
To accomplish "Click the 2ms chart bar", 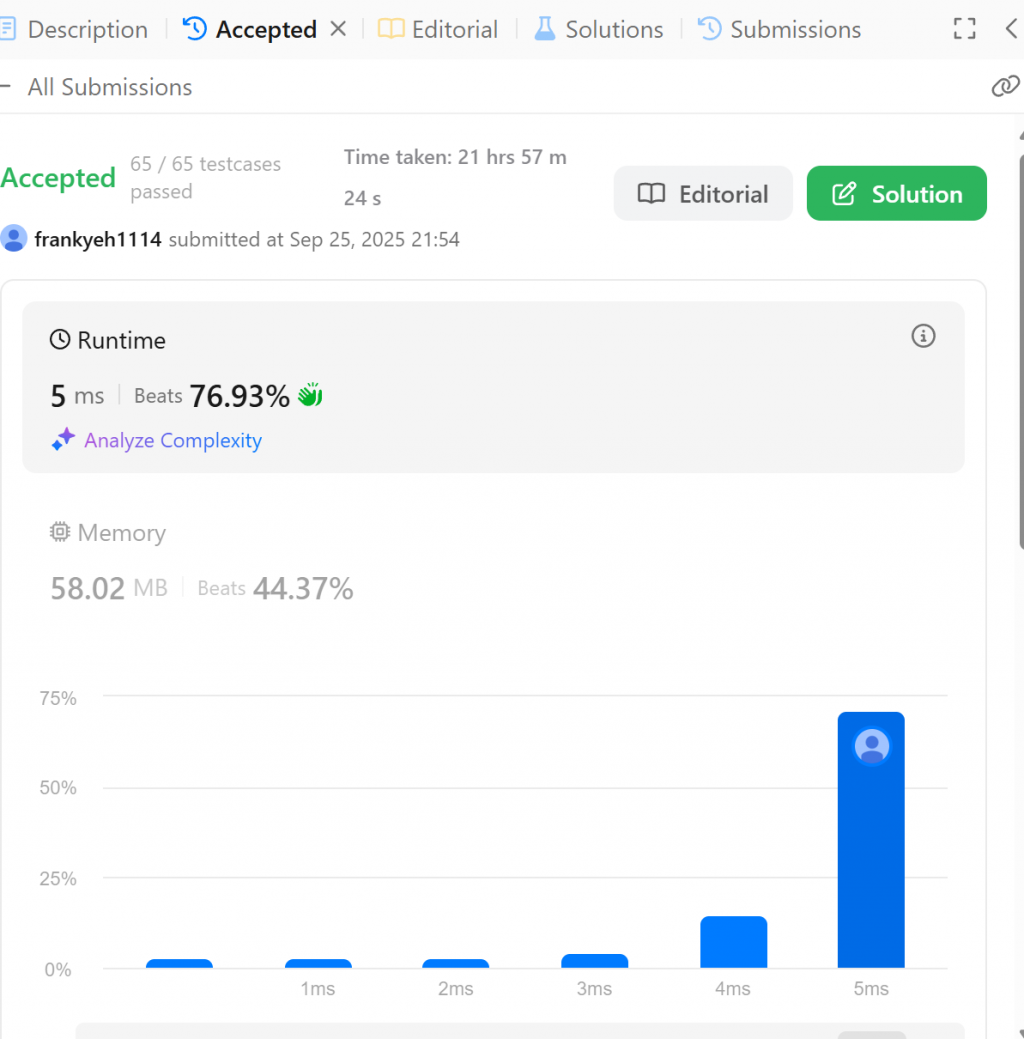I will (455, 963).
